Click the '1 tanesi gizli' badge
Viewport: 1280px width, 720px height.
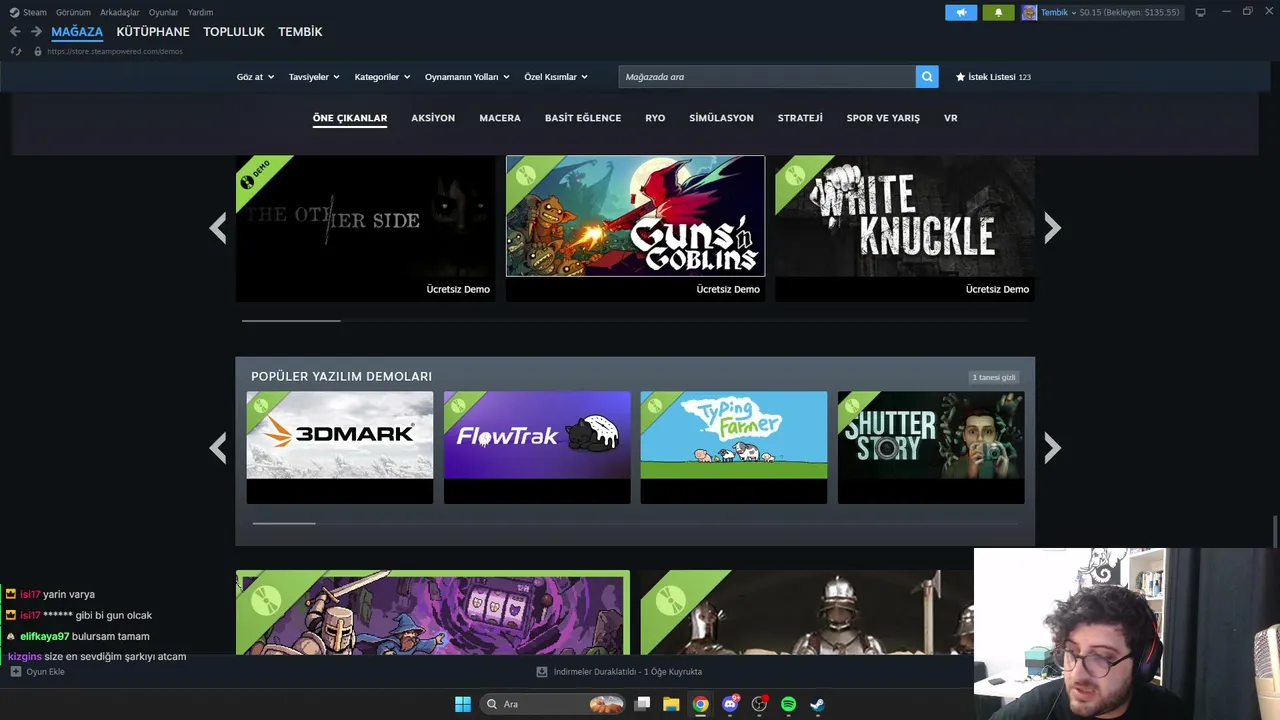click(994, 377)
